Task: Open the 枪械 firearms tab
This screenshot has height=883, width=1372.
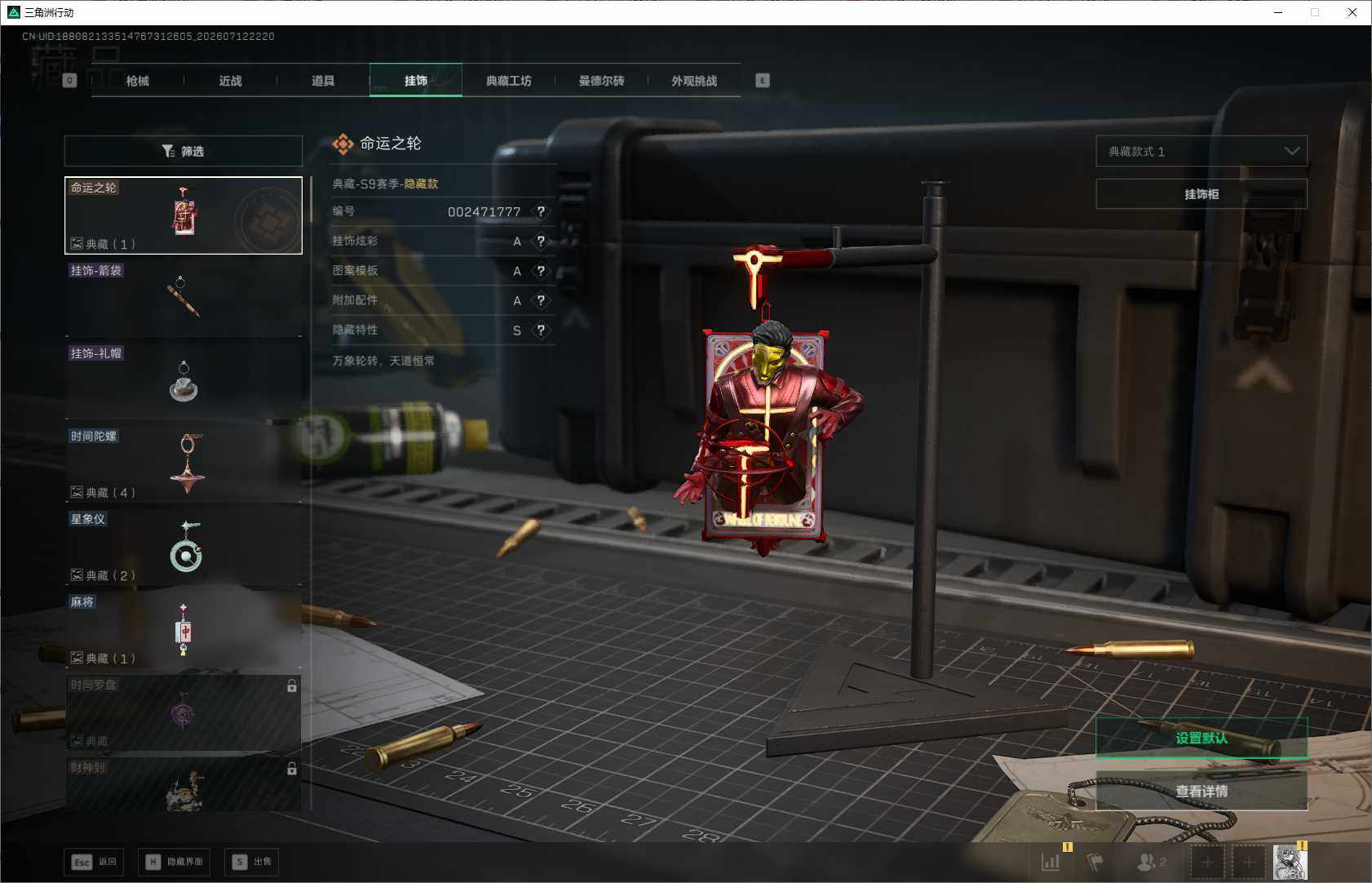Action: (x=137, y=81)
